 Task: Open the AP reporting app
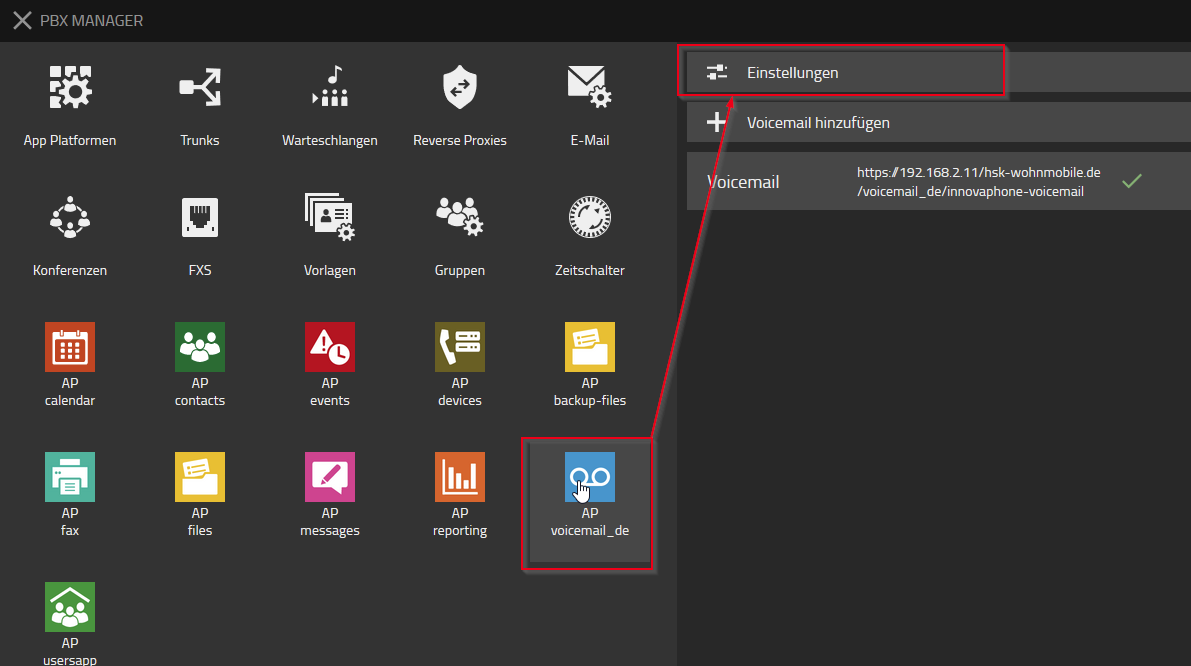pos(460,477)
